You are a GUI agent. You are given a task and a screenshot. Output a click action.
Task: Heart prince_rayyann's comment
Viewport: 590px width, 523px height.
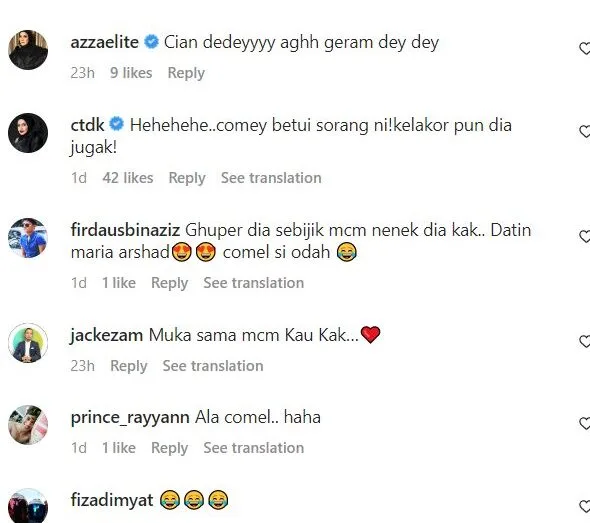click(x=585, y=424)
